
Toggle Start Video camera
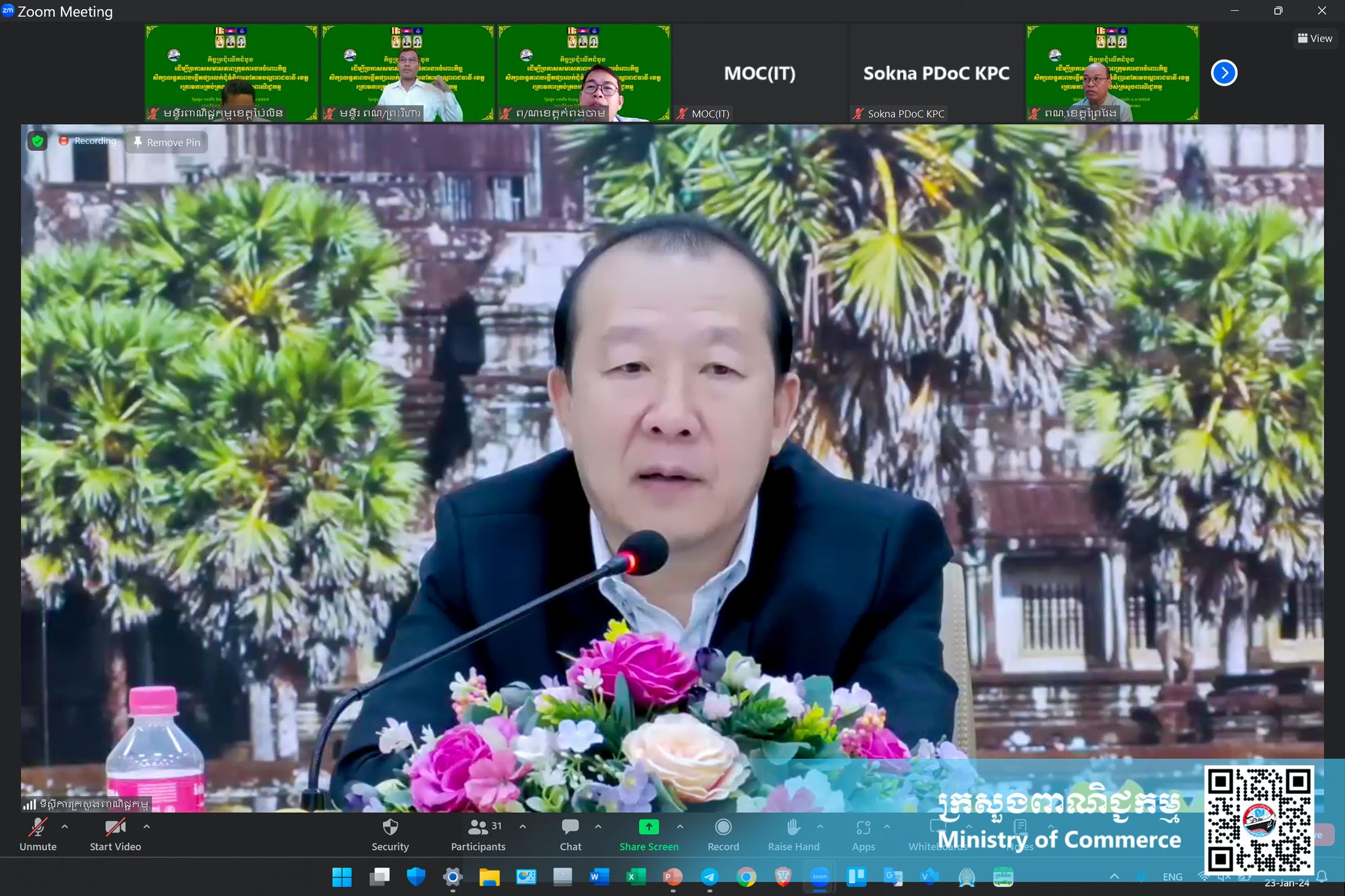(x=115, y=828)
